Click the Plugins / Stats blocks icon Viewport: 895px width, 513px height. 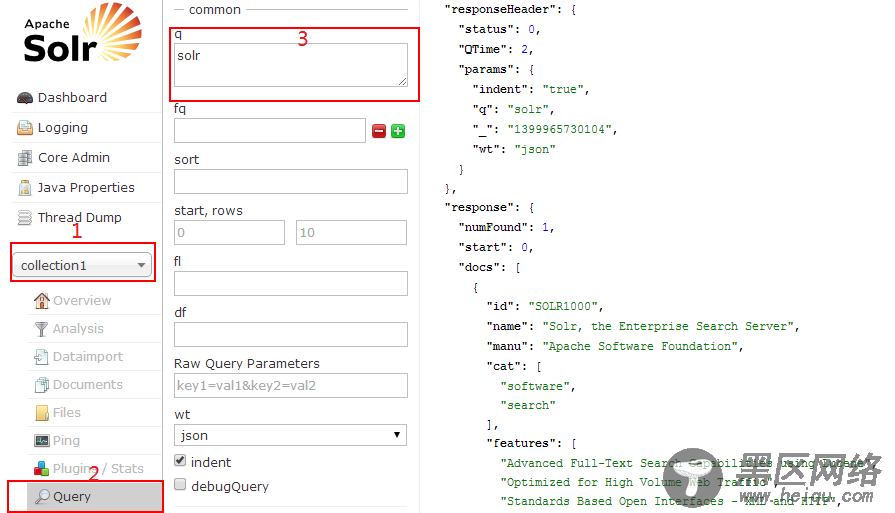point(41,469)
